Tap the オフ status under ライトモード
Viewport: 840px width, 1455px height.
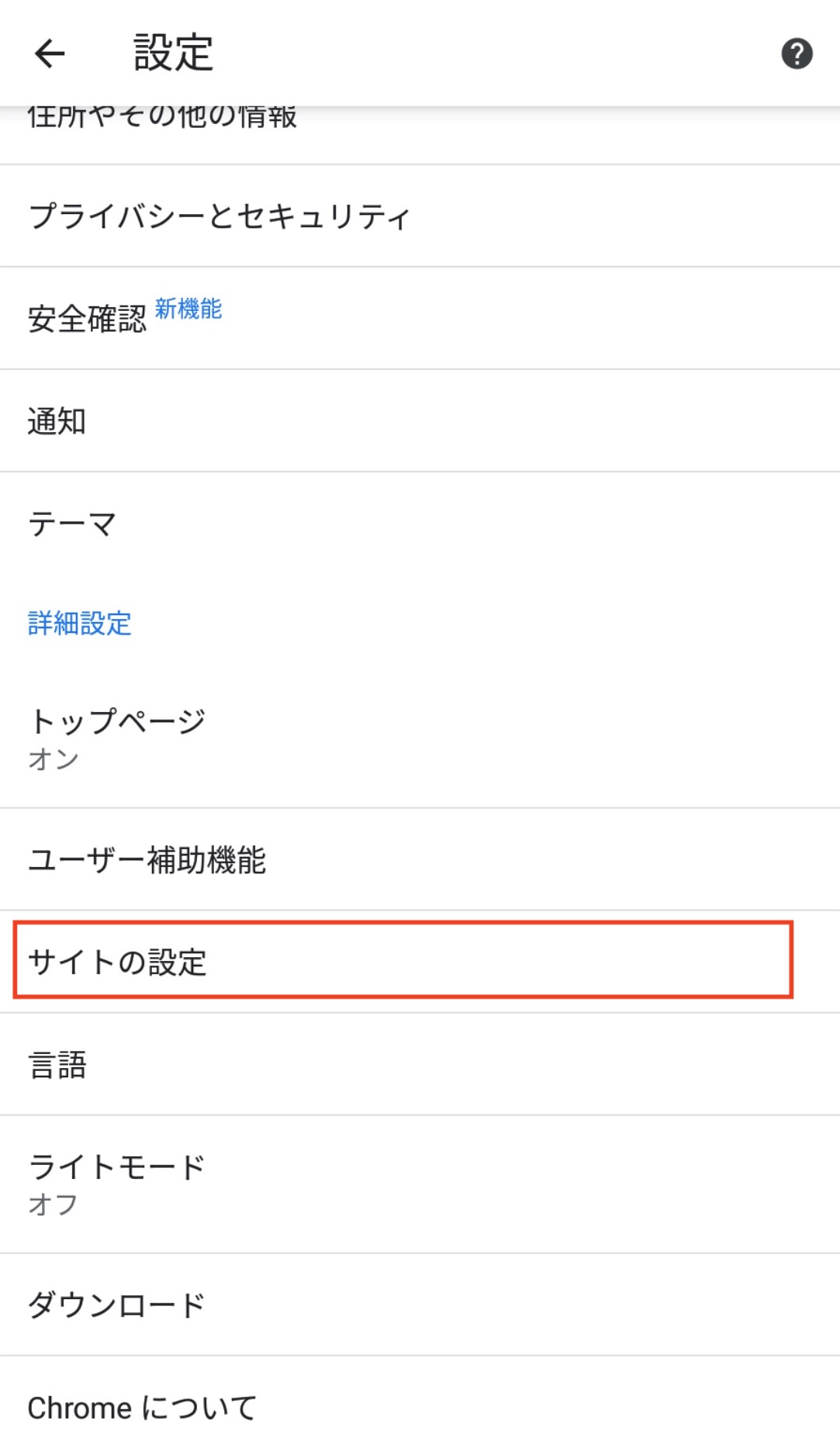[x=53, y=1204]
